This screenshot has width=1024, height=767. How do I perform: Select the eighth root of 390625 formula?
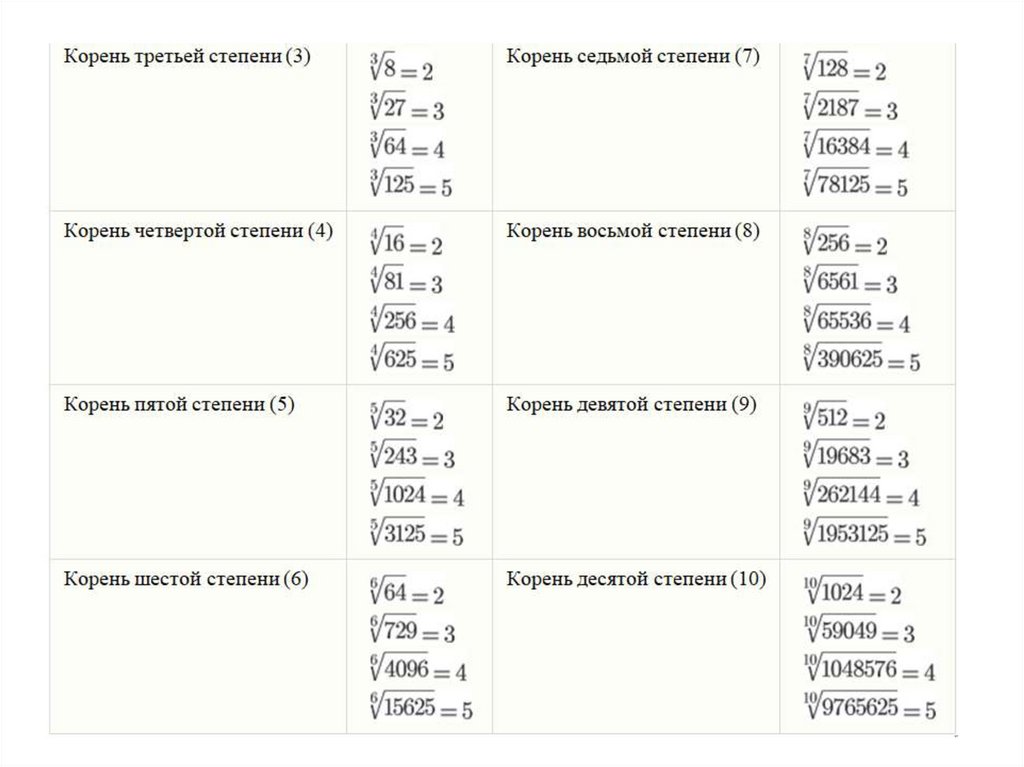pyautogui.click(x=861, y=360)
